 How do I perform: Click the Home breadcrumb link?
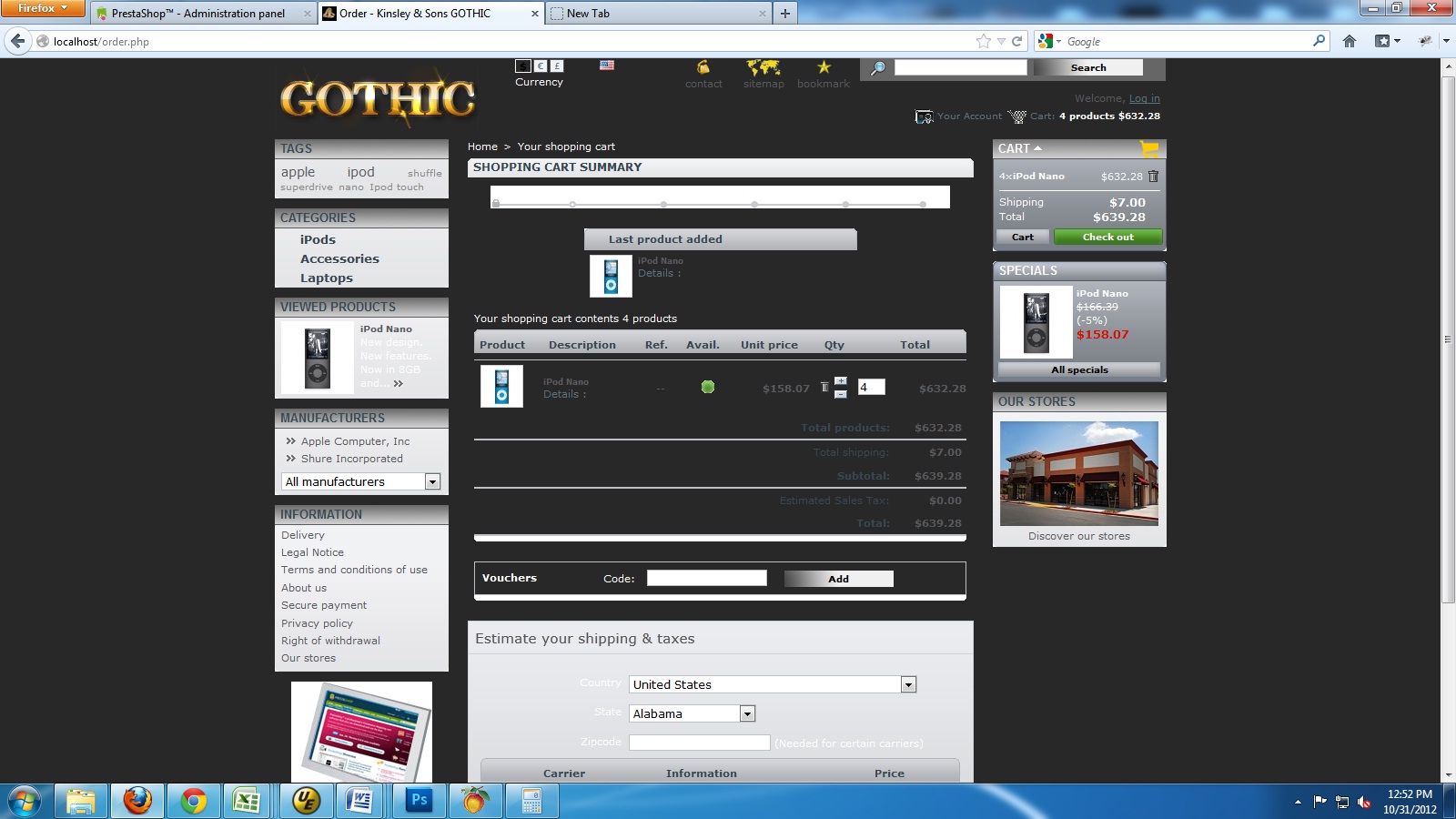click(482, 147)
